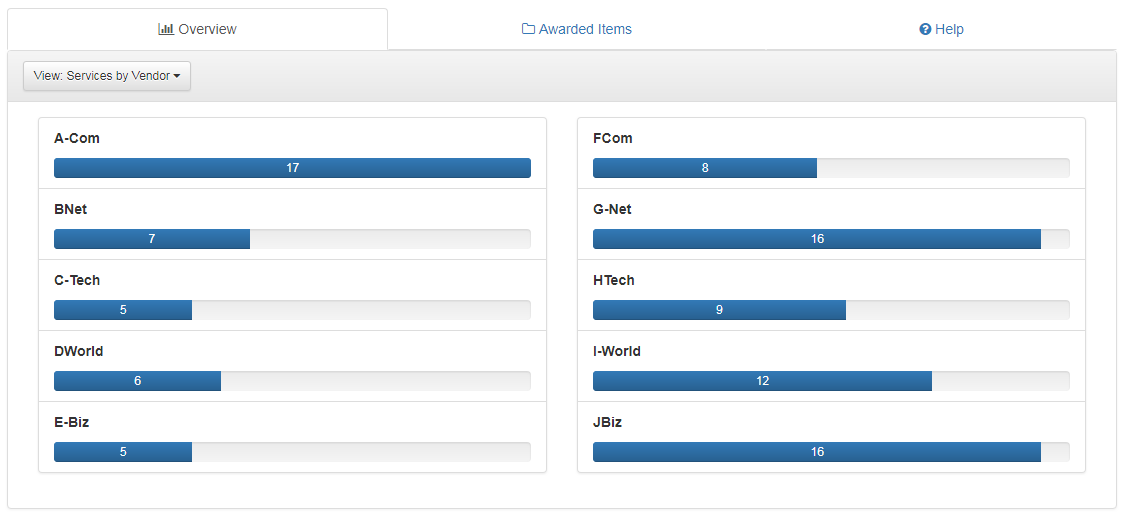Click the caret arrow on the View button

pyautogui.click(x=177, y=76)
